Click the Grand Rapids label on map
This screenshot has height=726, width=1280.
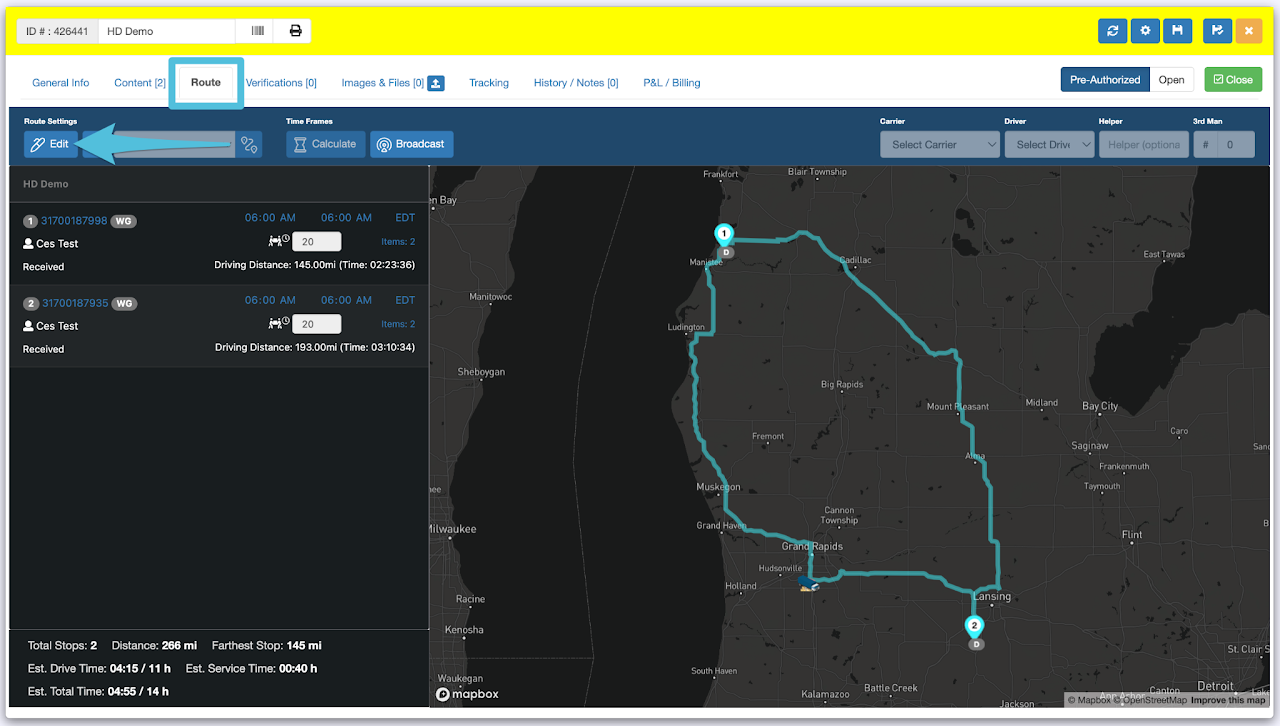812,546
